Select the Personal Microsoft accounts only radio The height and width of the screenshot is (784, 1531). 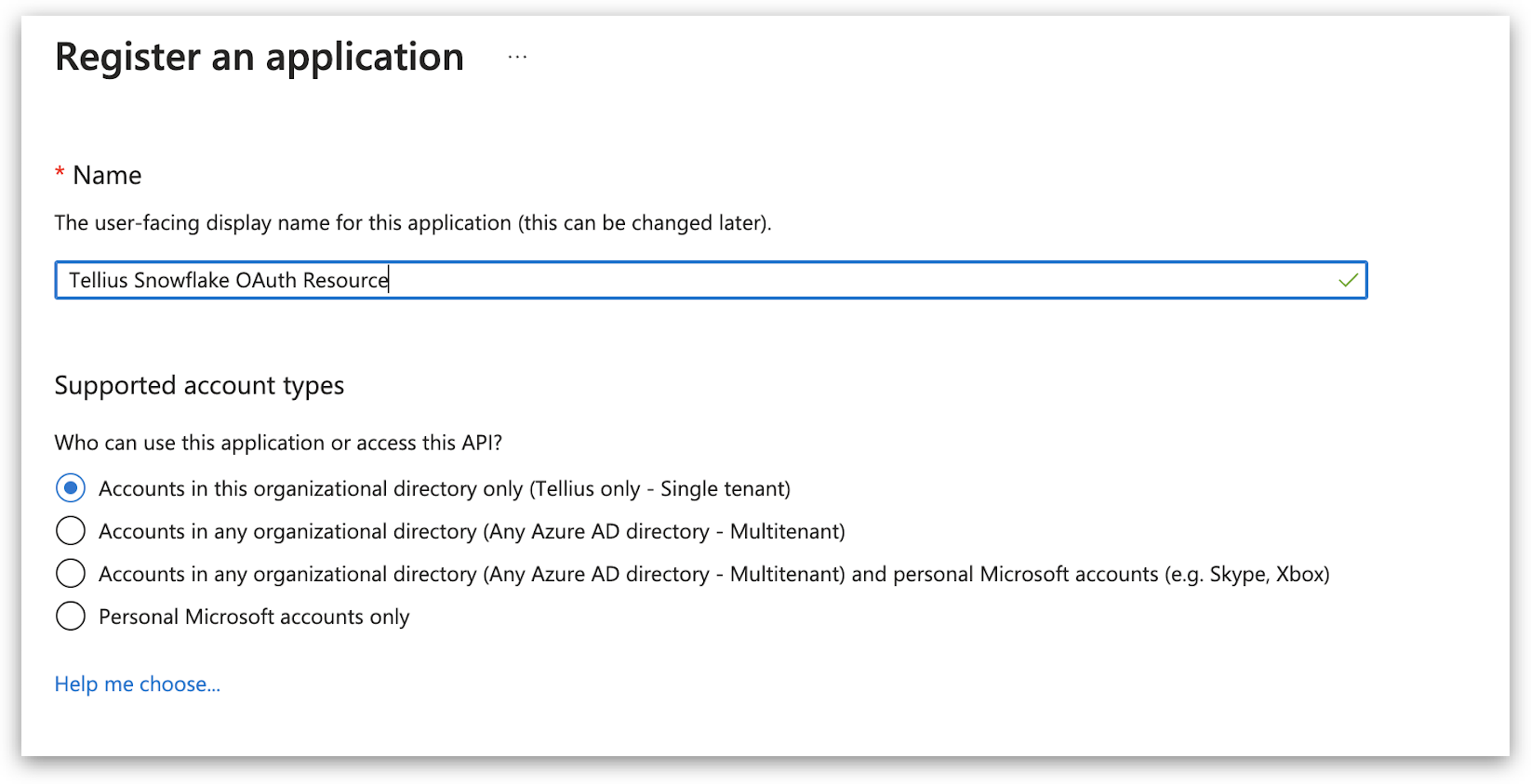tap(71, 617)
